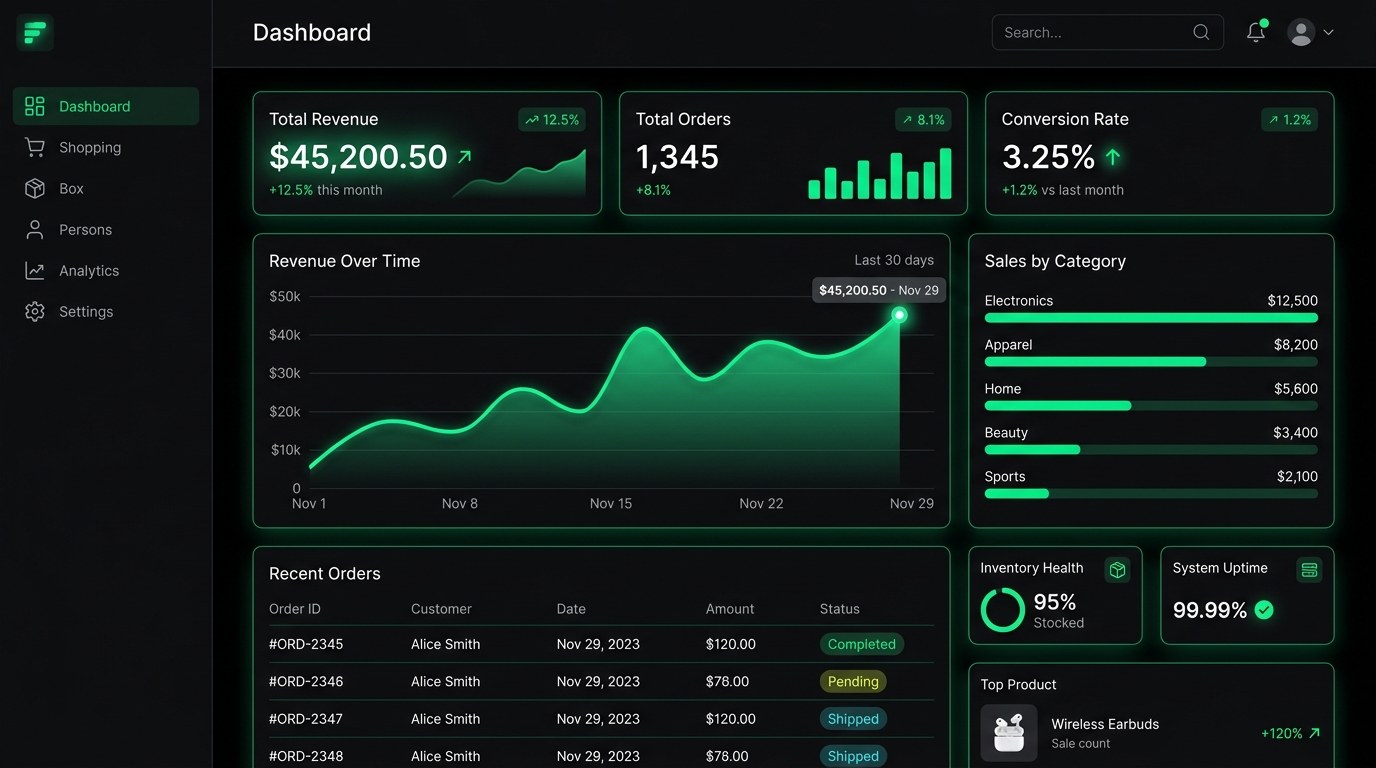Click the Dashboard grid icon in sidebar
This screenshot has width=1376, height=768.
click(x=35, y=106)
